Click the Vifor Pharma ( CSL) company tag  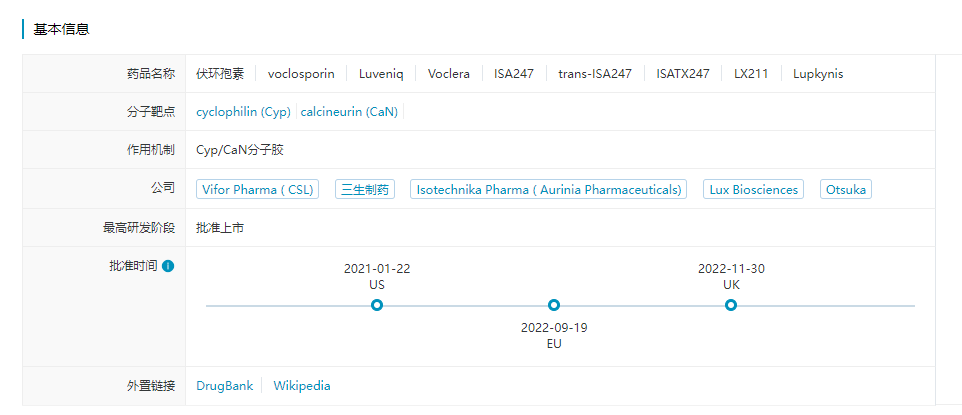[x=258, y=189]
